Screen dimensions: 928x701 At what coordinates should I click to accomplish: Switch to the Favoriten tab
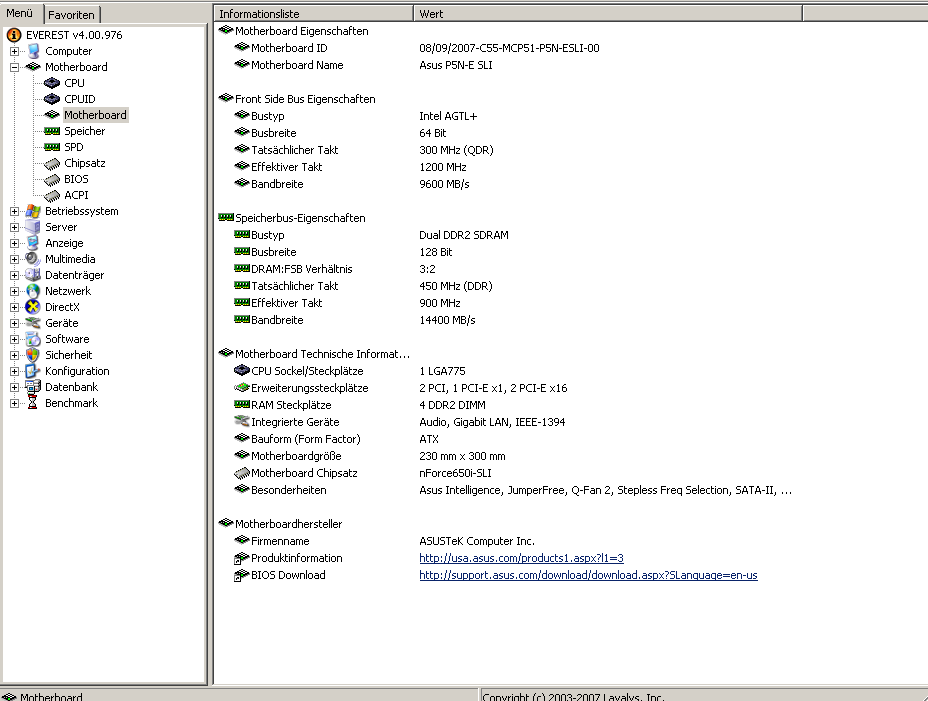[71, 15]
